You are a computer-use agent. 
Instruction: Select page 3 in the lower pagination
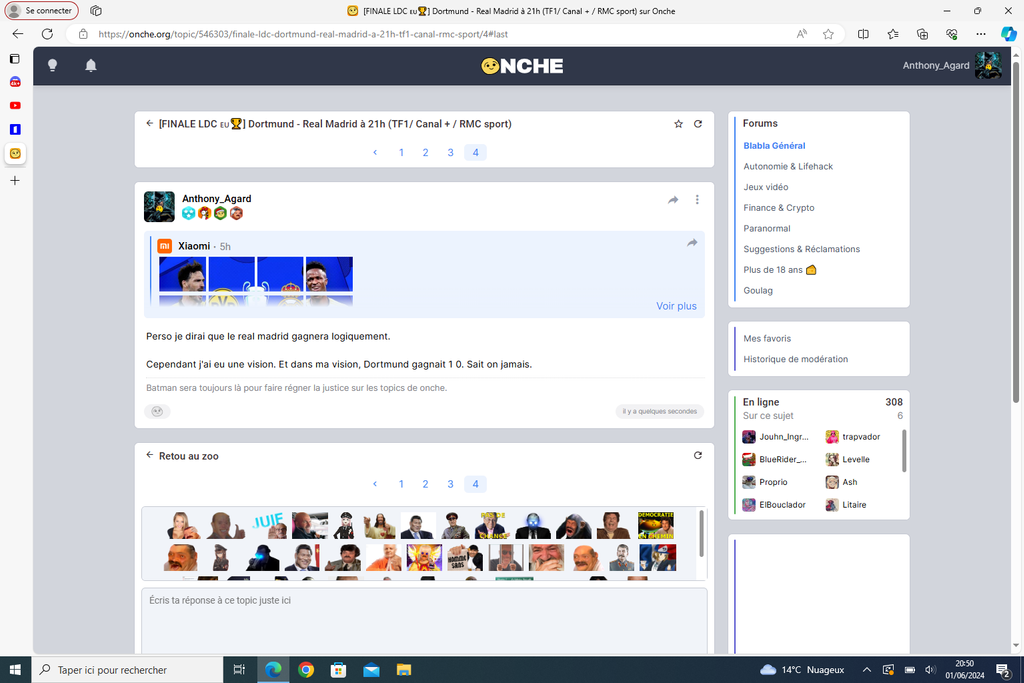(450, 484)
